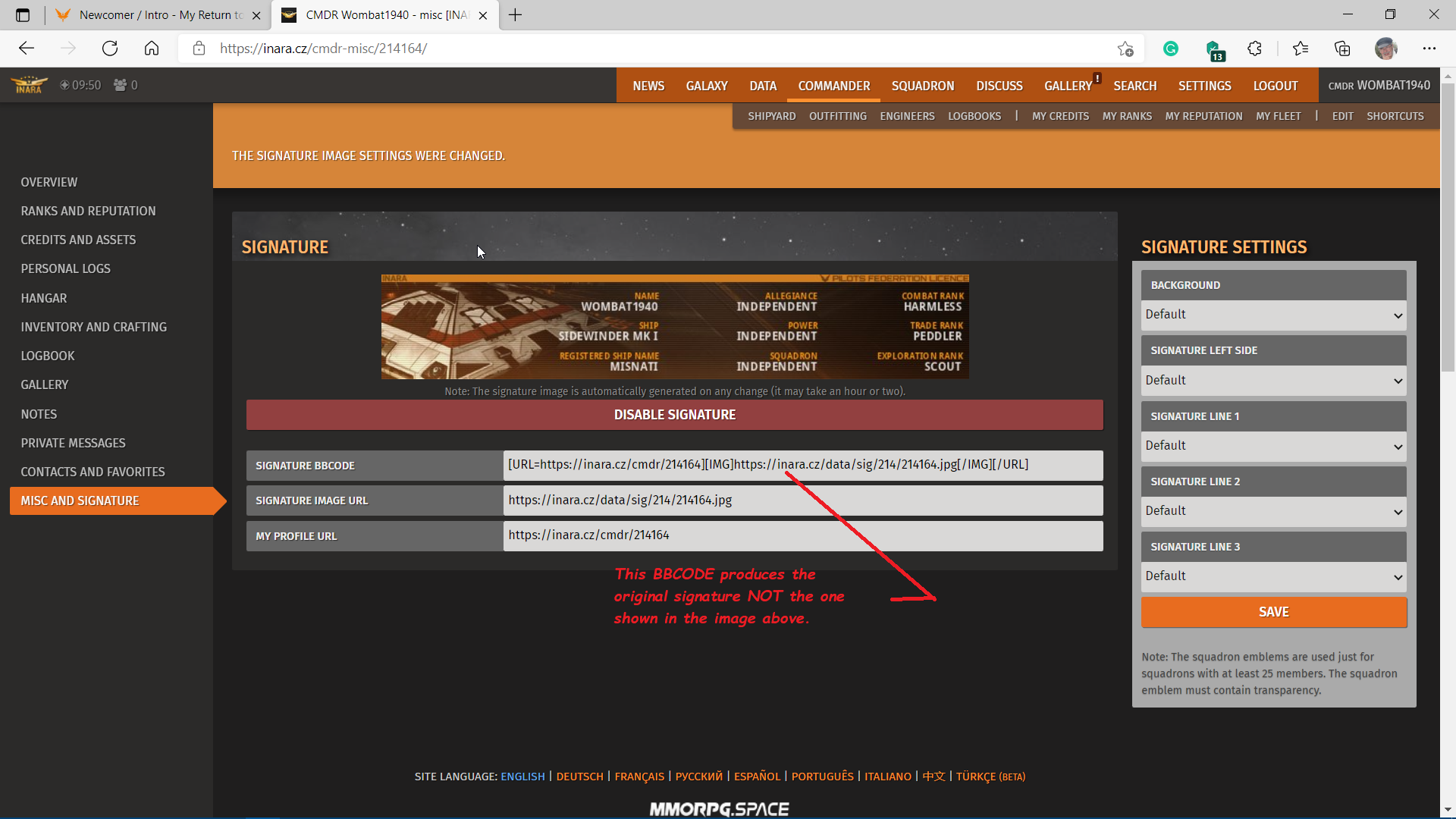Open the COMMANDER menu
Screen dimensions: 1456x819
coord(834,86)
